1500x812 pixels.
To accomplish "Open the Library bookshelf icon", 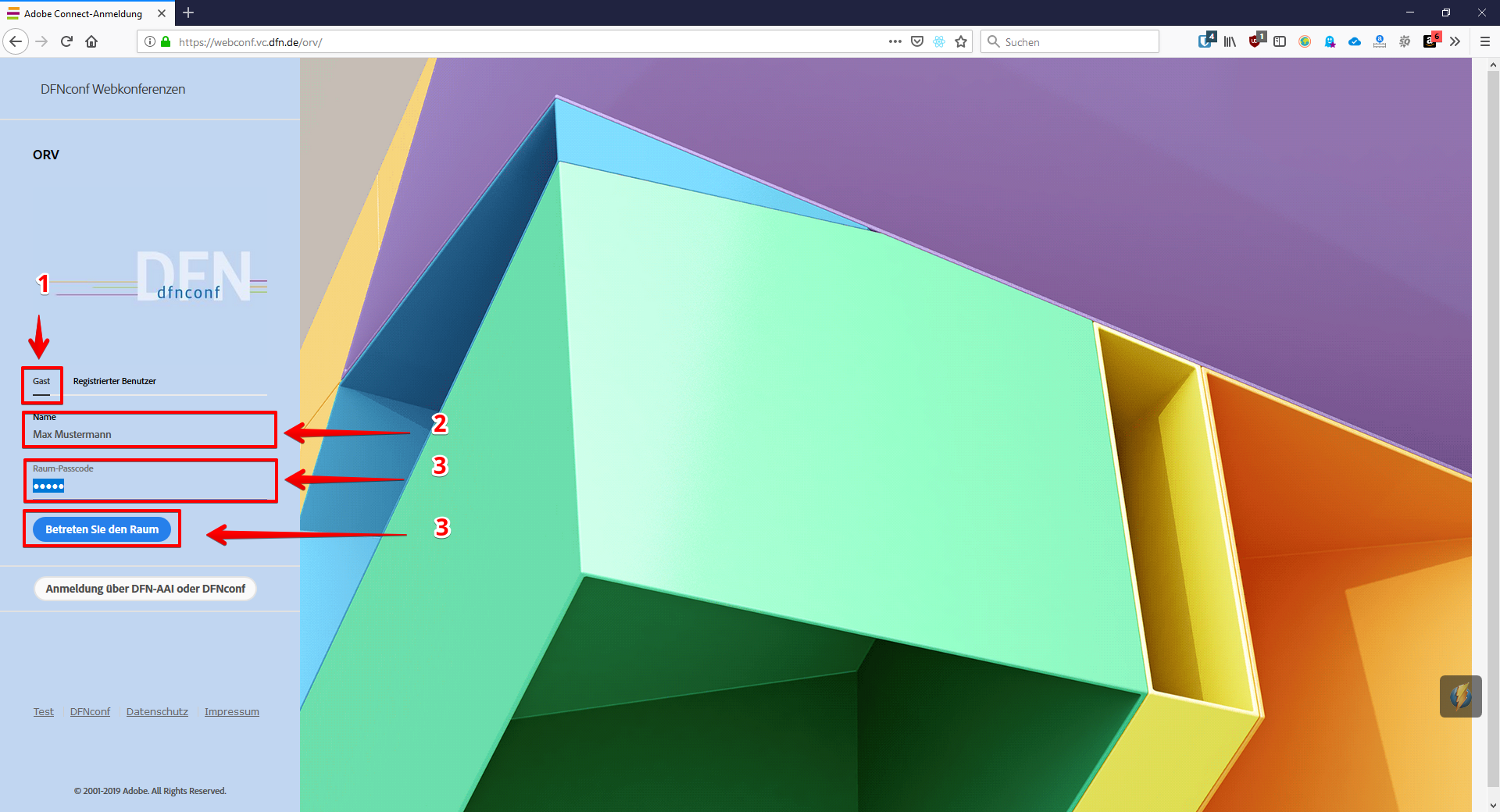I will (x=1230, y=41).
